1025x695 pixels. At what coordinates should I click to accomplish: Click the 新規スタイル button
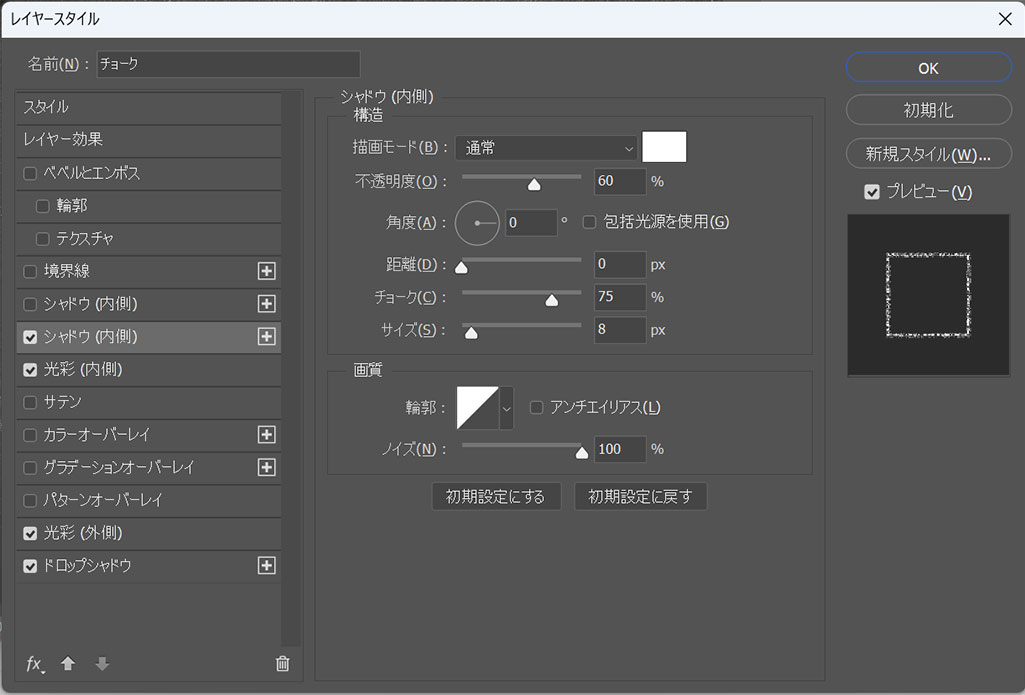coord(928,154)
